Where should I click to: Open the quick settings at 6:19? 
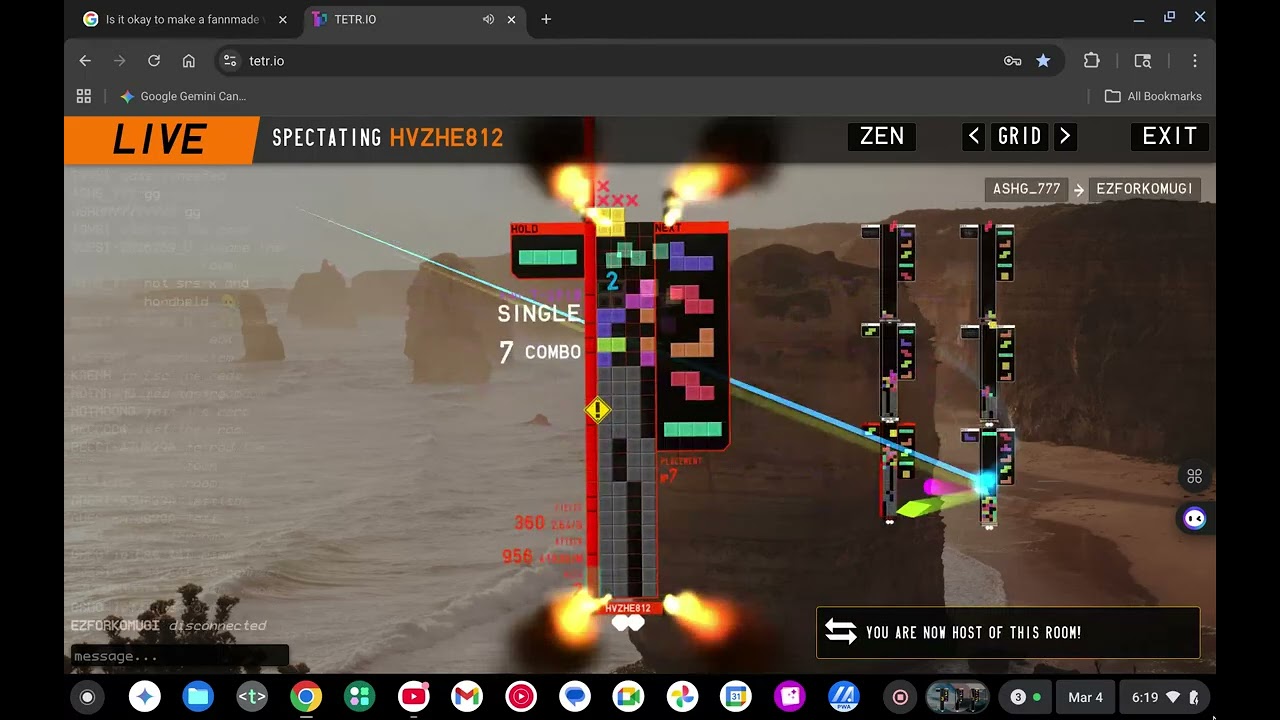1165,697
